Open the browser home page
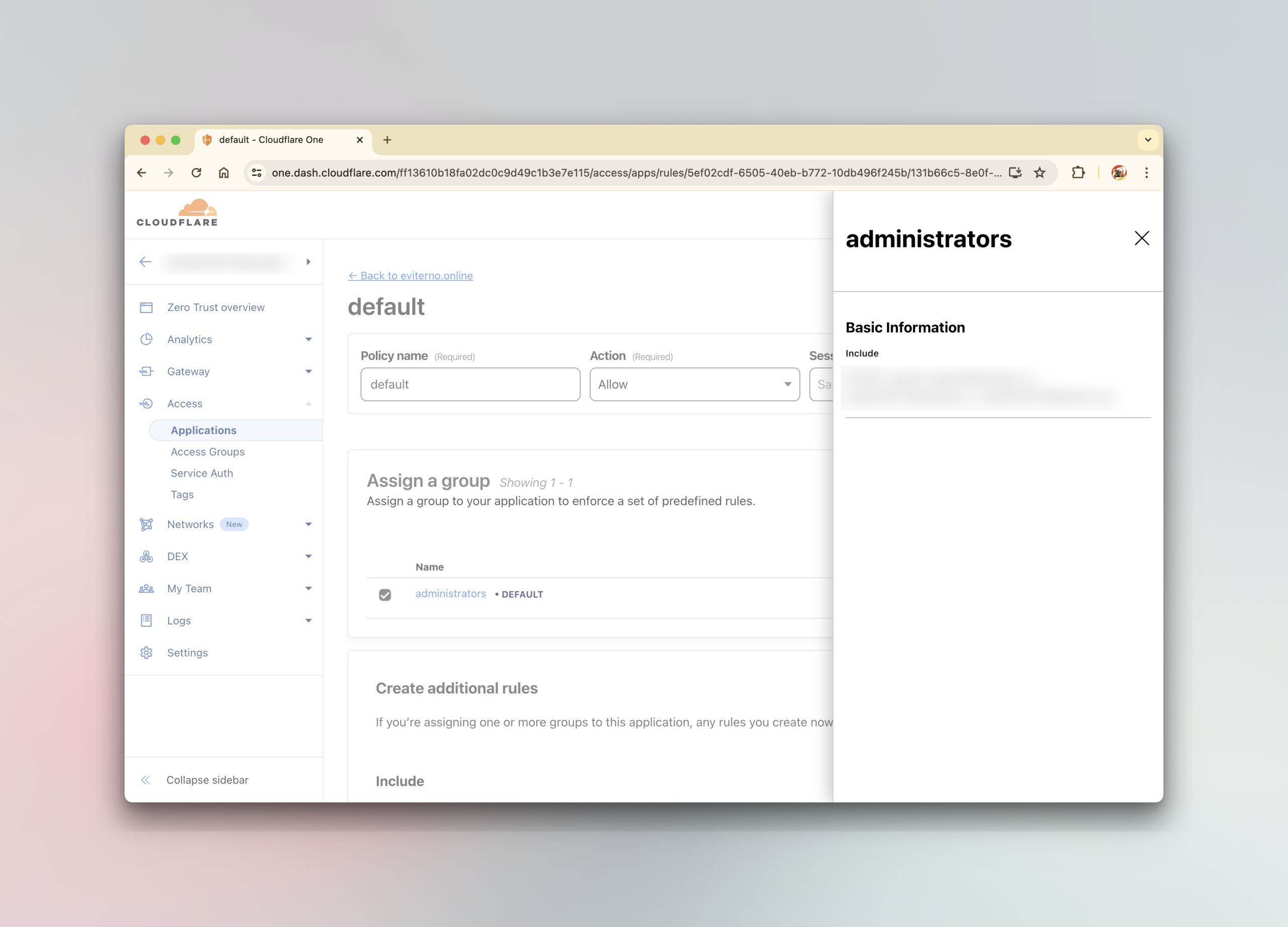Viewport: 1288px width, 927px height. point(224,173)
